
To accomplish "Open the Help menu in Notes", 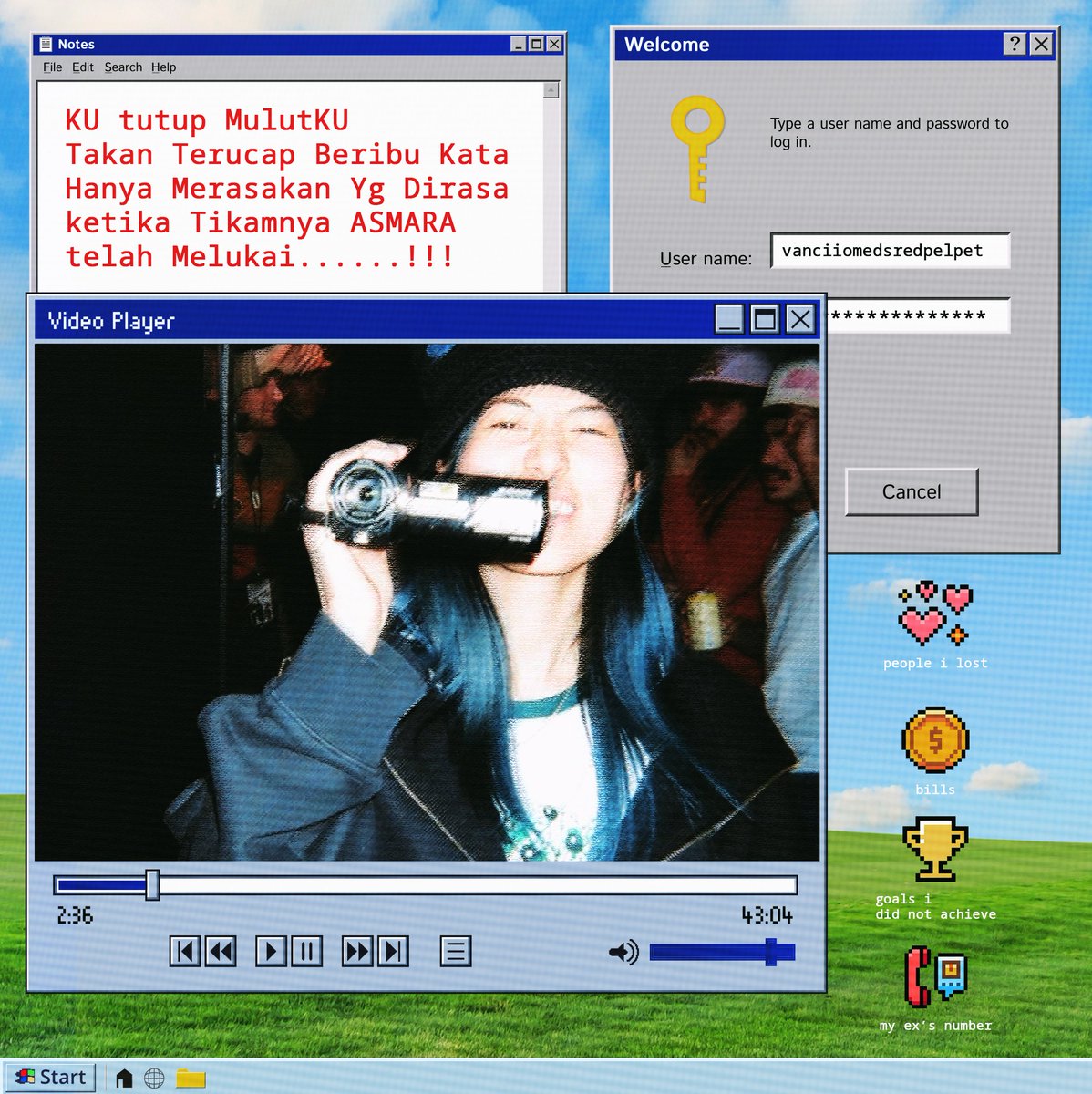I will [x=164, y=67].
